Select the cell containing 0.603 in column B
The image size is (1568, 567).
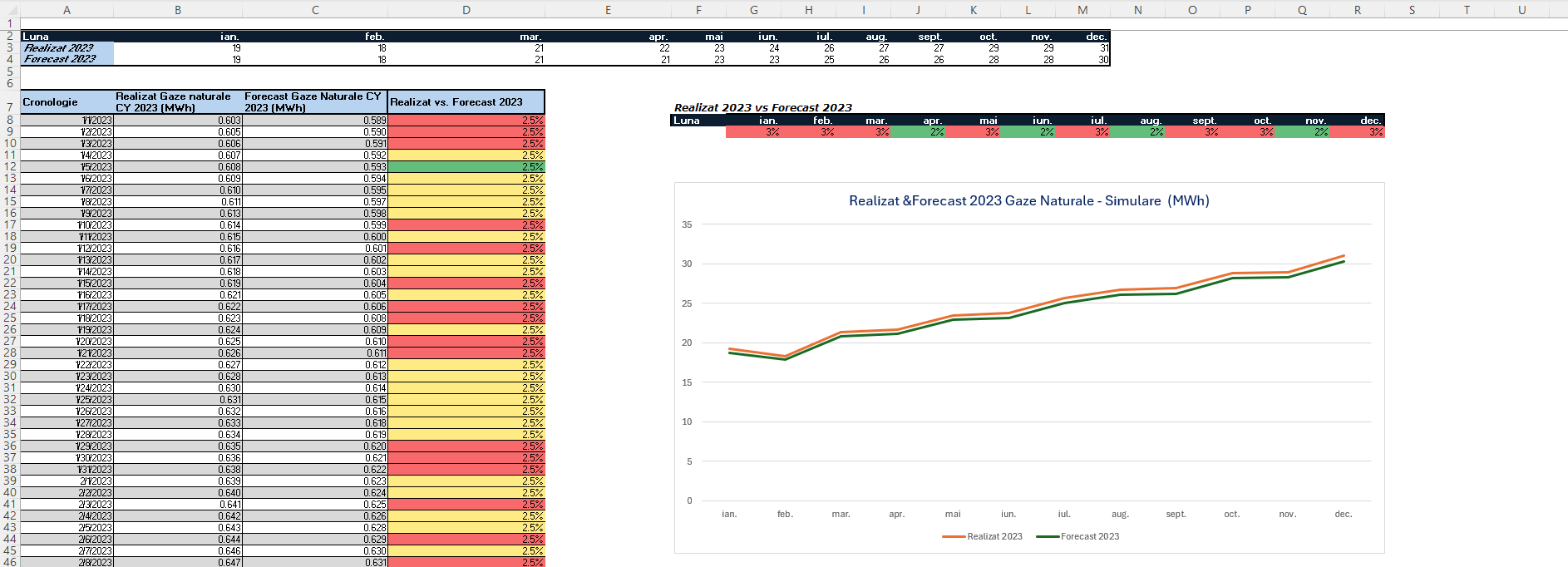tap(178, 121)
